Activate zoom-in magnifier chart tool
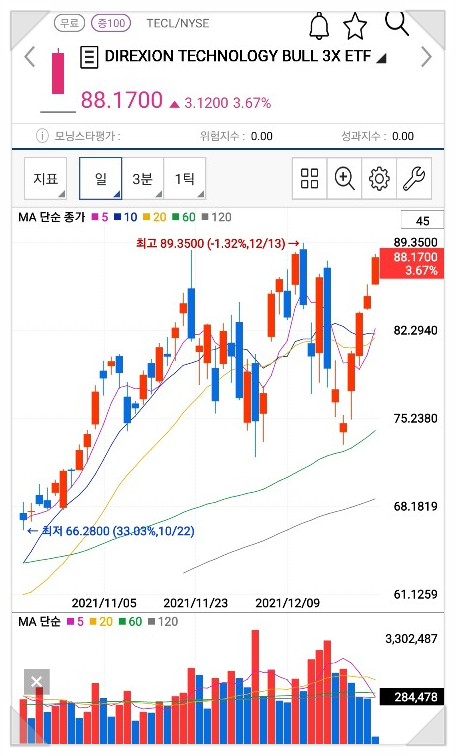Image resolution: width=456 pixels, height=756 pixels. (x=344, y=178)
